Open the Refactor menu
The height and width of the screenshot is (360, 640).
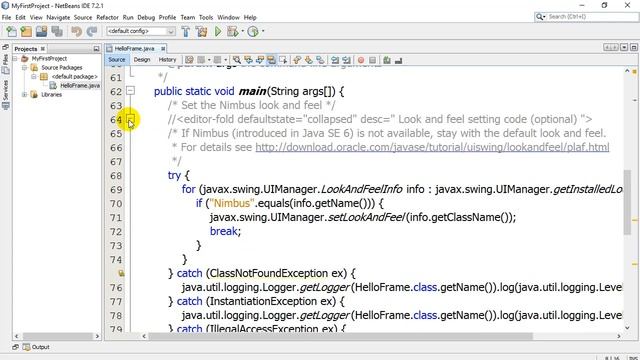[107, 18]
